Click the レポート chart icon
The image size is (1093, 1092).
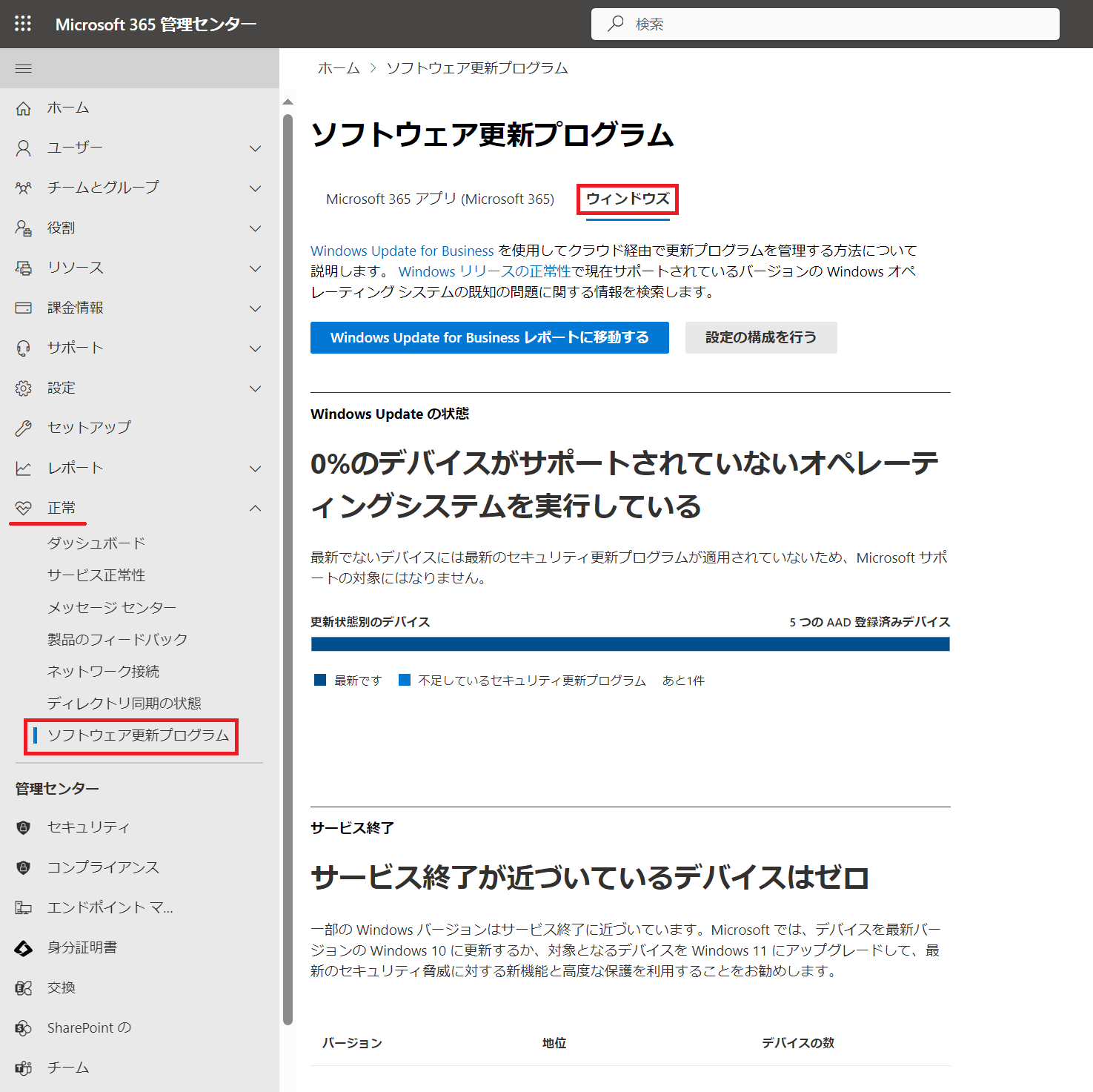tap(24, 468)
